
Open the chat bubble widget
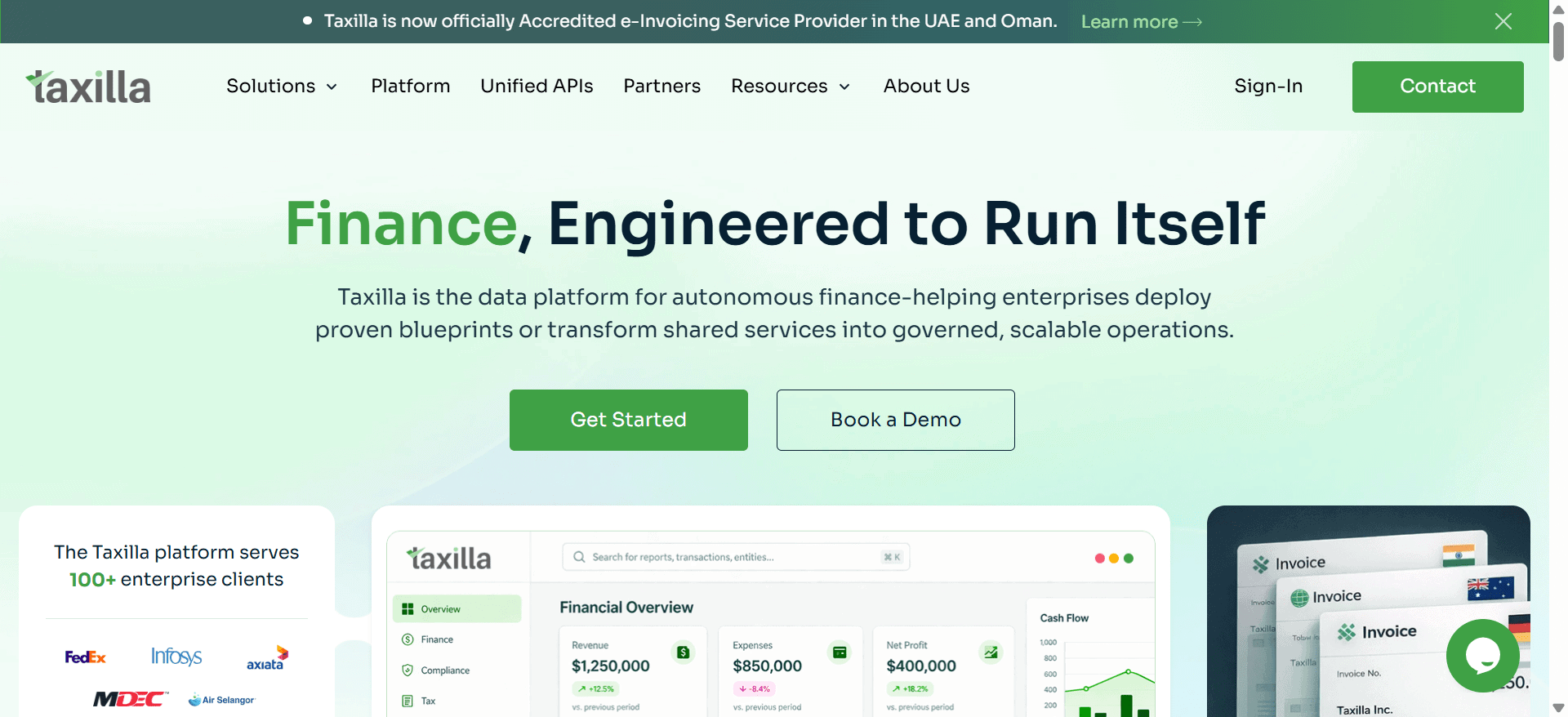tap(1482, 655)
